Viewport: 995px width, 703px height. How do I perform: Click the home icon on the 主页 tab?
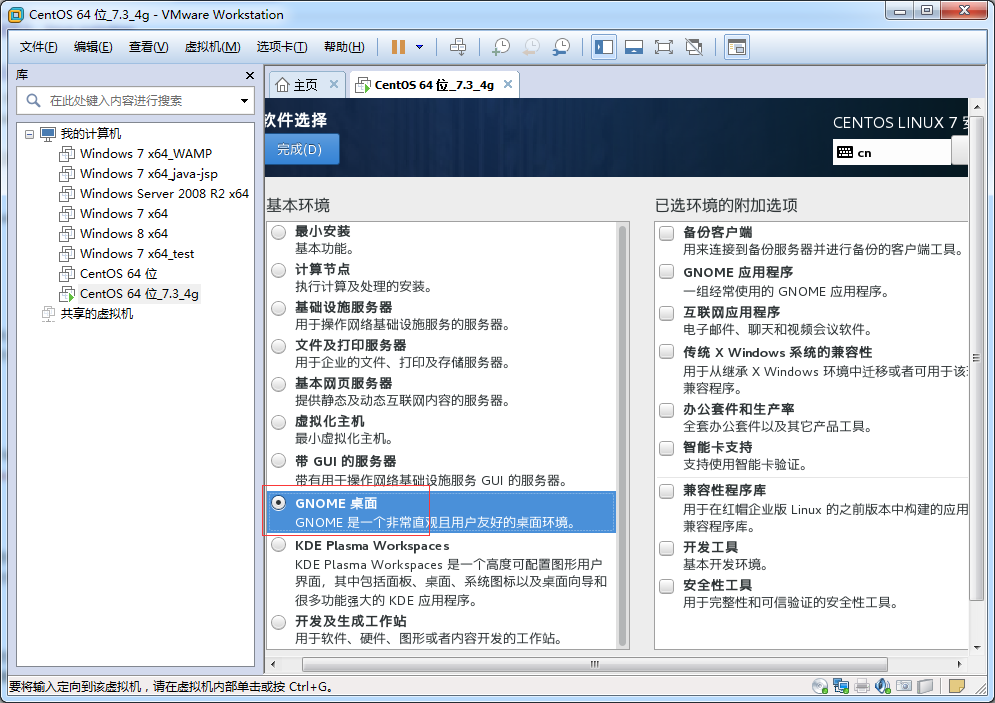click(x=282, y=84)
